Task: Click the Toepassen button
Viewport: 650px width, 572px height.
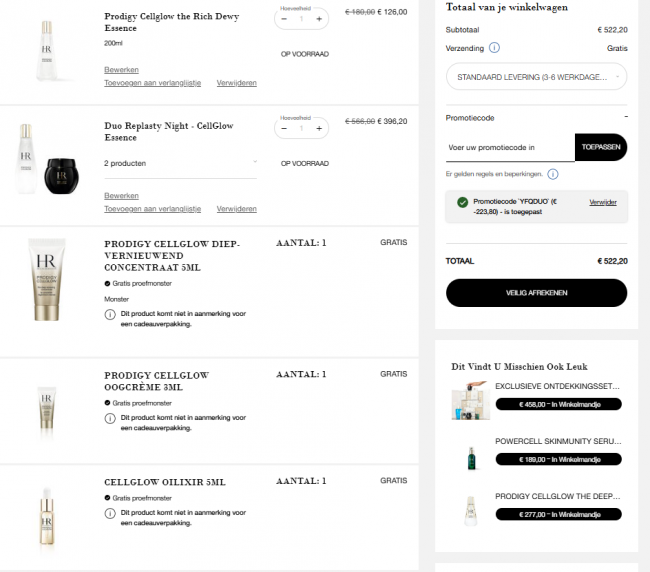Action: coord(601,147)
